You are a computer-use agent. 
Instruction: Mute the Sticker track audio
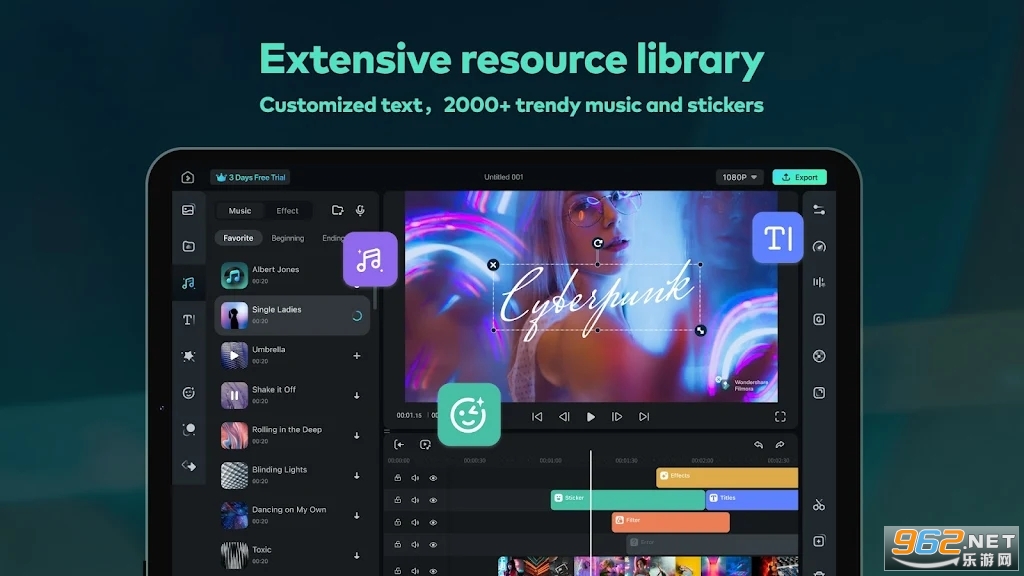(x=415, y=499)
